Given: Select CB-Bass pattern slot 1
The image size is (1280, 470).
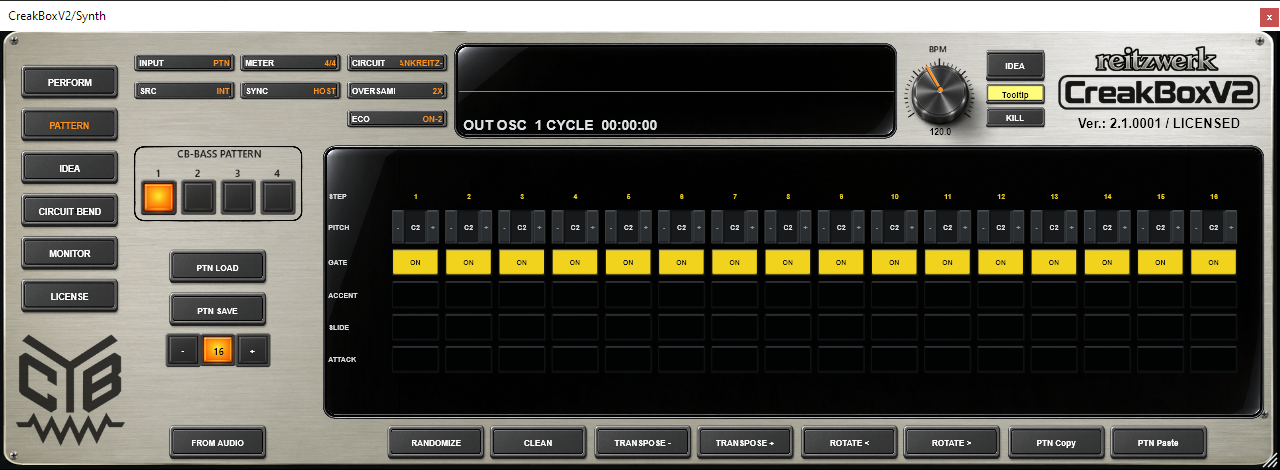Looking at the screenshot, I should (158, 197).
